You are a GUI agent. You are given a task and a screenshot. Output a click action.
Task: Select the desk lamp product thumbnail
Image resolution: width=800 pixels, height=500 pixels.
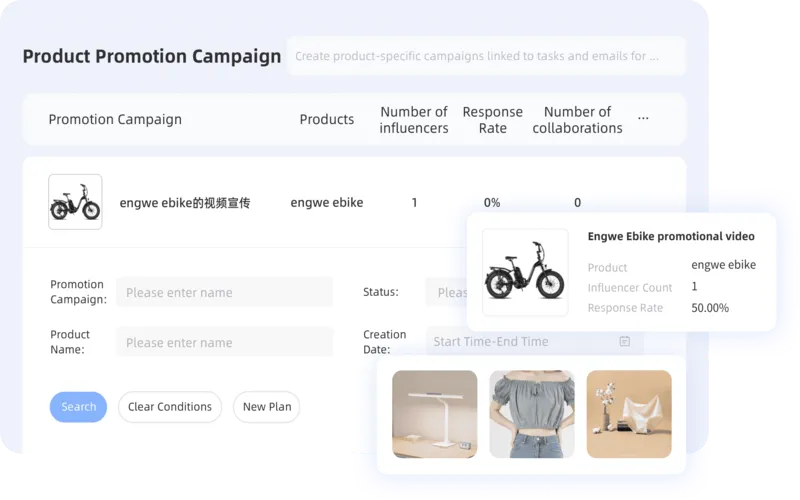(435, 414)
